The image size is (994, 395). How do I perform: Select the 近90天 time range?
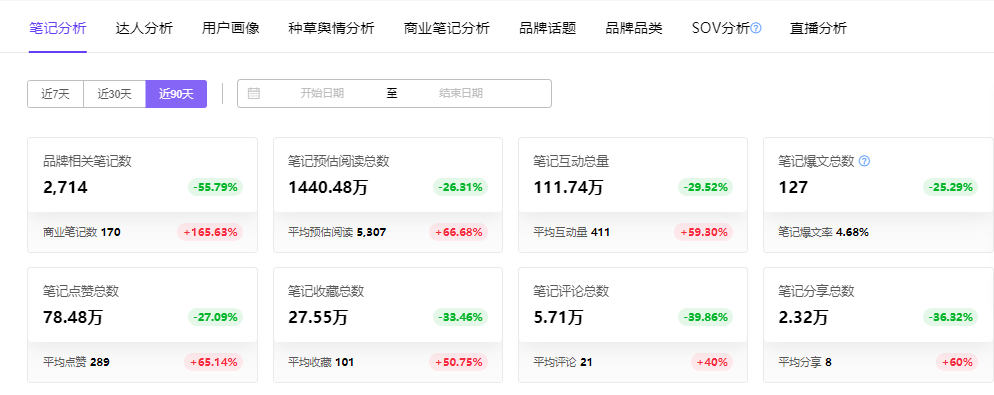tap(176, 94)
